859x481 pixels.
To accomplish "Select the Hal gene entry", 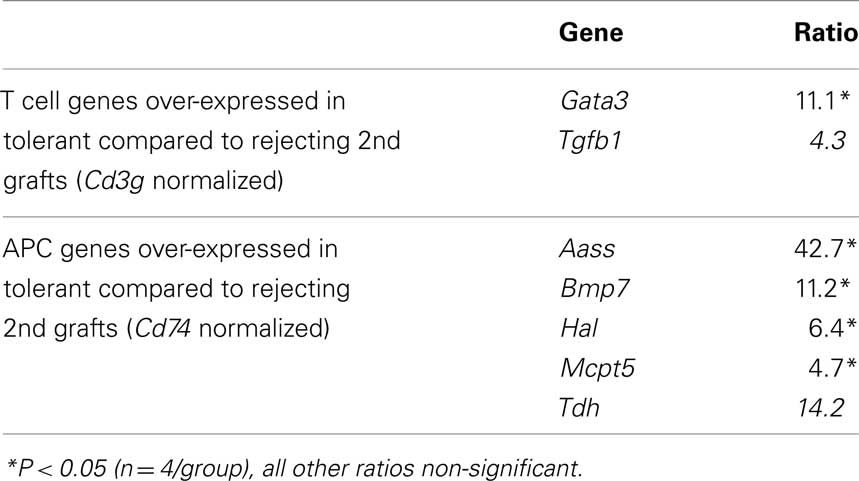I will (579, 328).
